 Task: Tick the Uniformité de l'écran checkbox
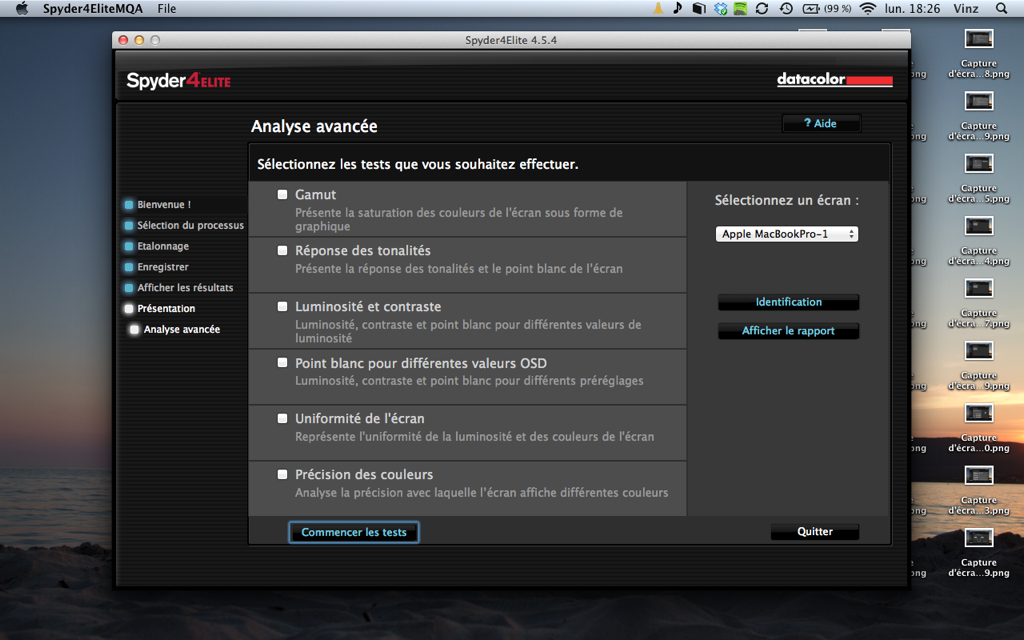coord(283,419)
